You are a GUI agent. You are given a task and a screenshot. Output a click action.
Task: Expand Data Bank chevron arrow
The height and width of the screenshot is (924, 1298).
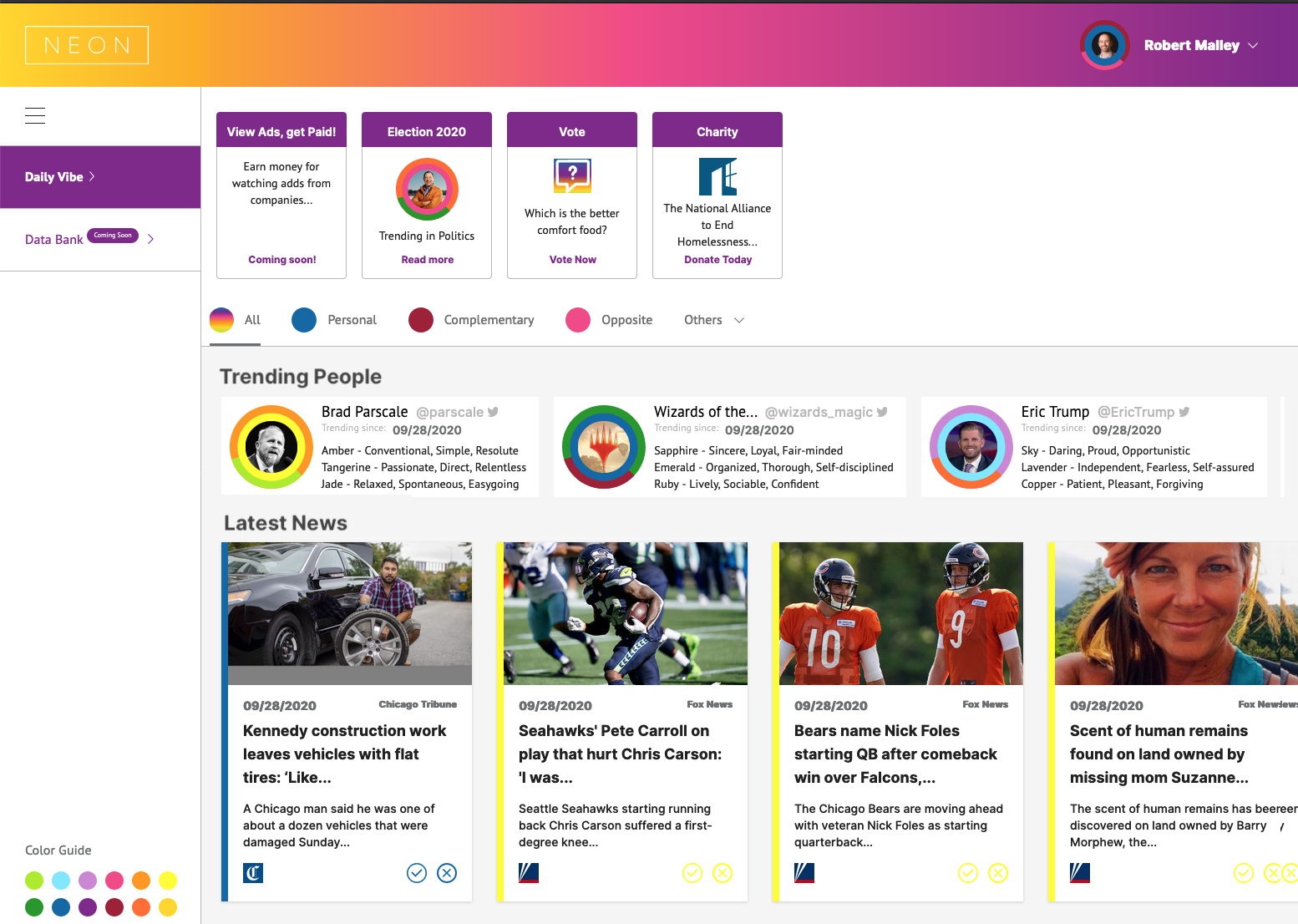150,239
